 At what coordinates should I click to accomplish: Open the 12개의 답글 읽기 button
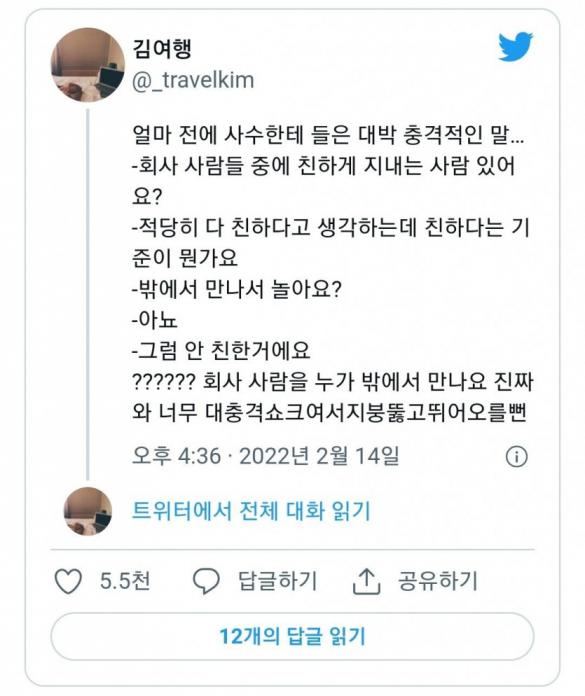tap(292, 636)
